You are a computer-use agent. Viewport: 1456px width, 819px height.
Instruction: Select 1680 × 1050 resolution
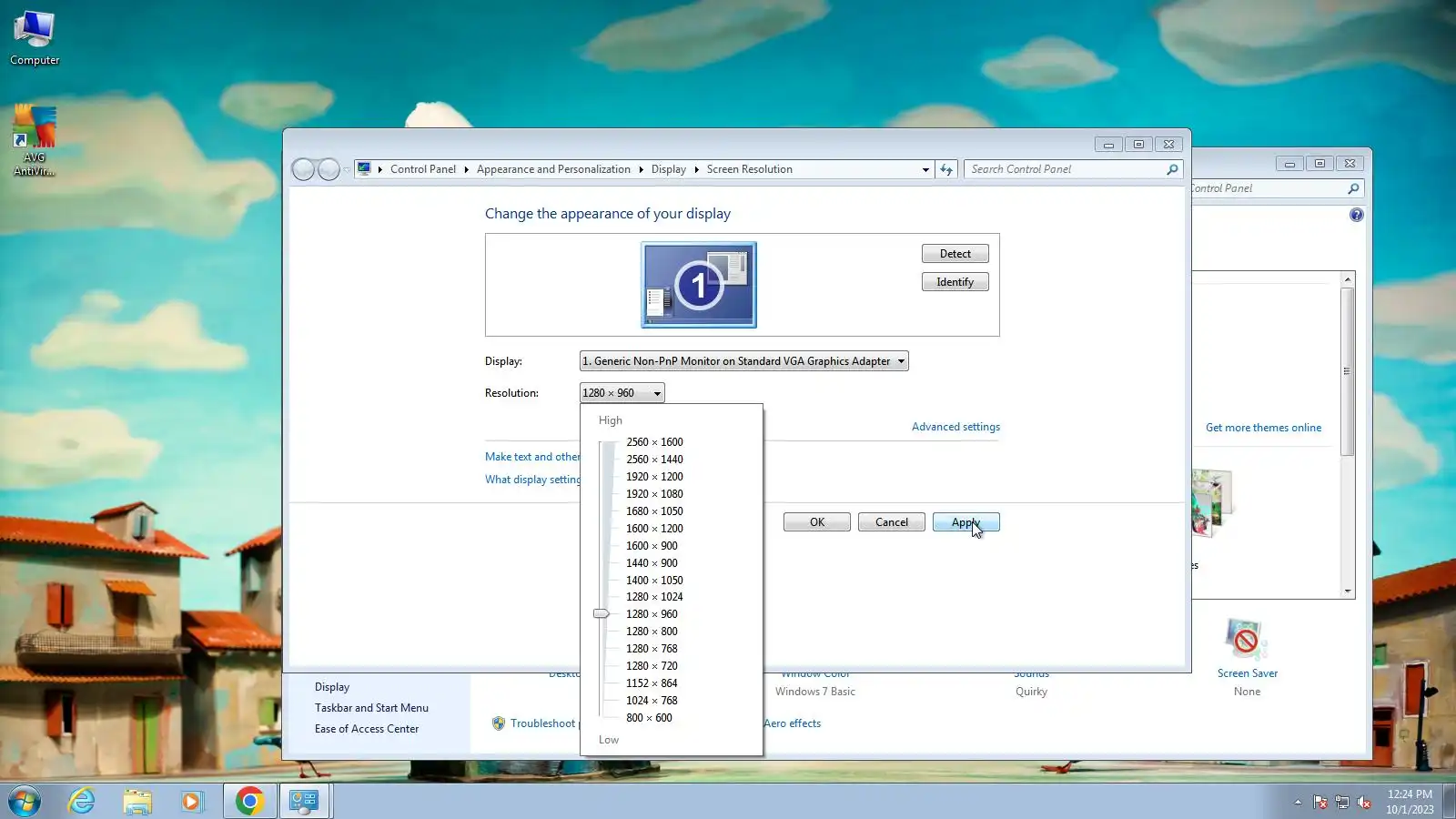(x=654, y=511)
